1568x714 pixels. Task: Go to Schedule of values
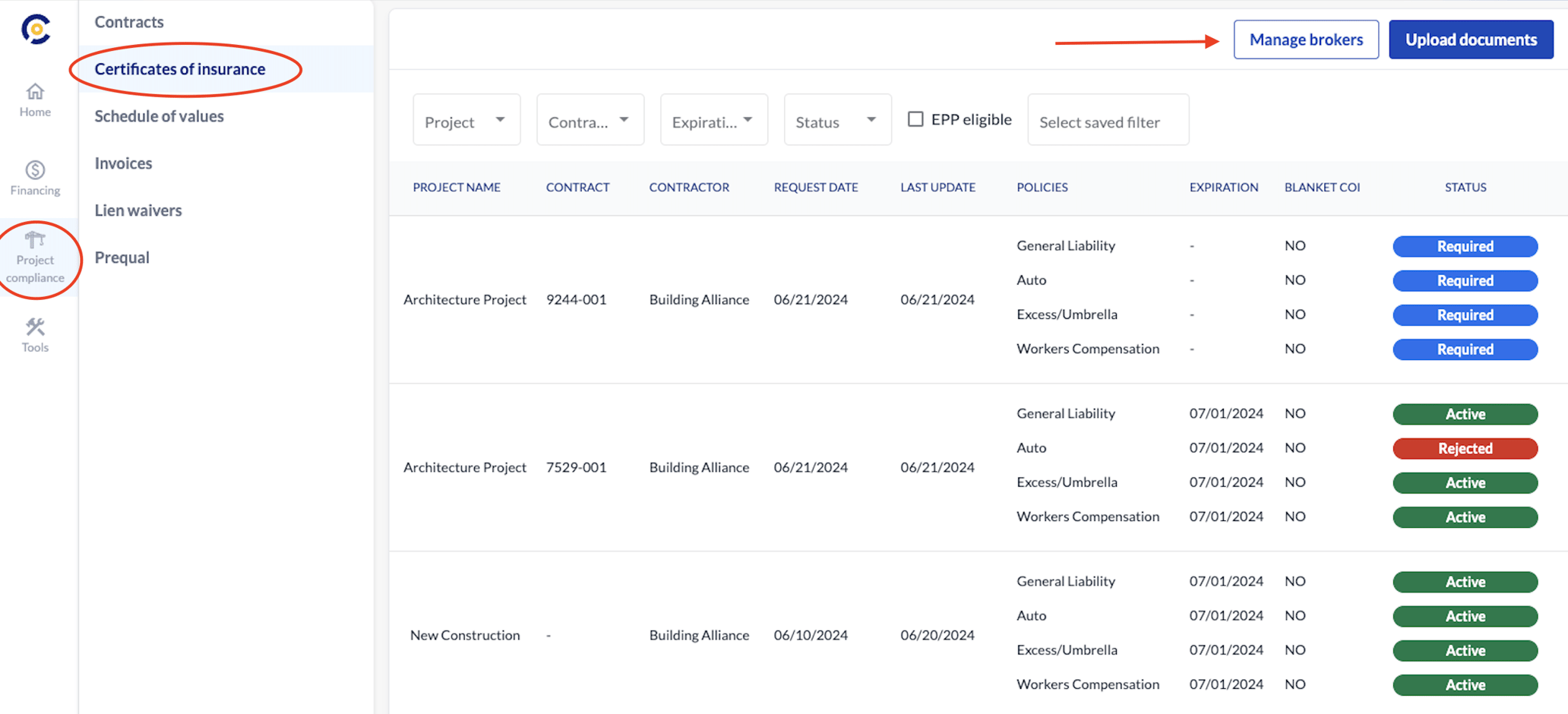coord(159,116)
